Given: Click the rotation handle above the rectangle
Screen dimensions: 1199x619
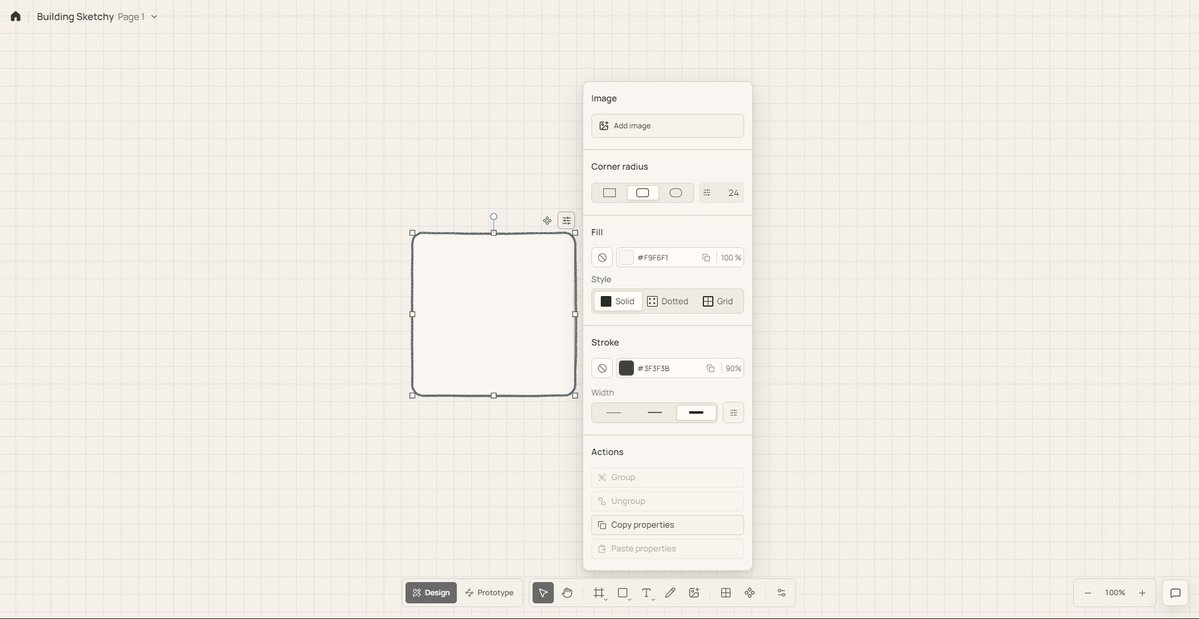Looking at the screenshot, I should click(x=493, y=217).
